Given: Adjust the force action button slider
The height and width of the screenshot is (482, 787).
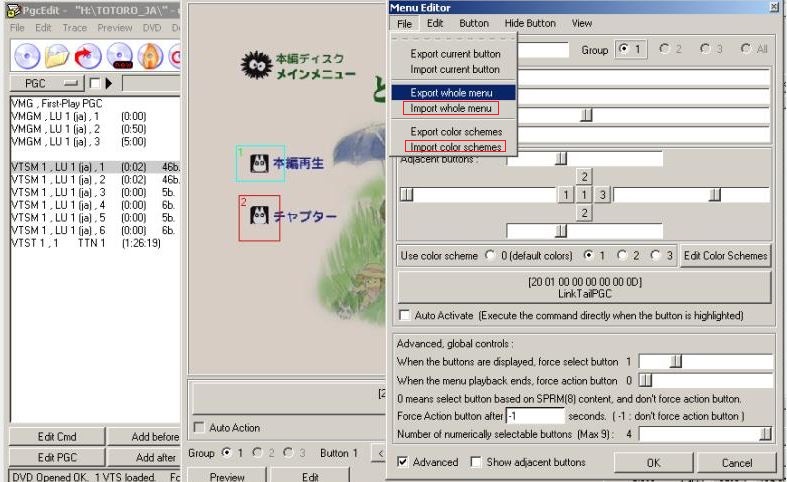Looking at the screenshot, I should click(646, 381).
